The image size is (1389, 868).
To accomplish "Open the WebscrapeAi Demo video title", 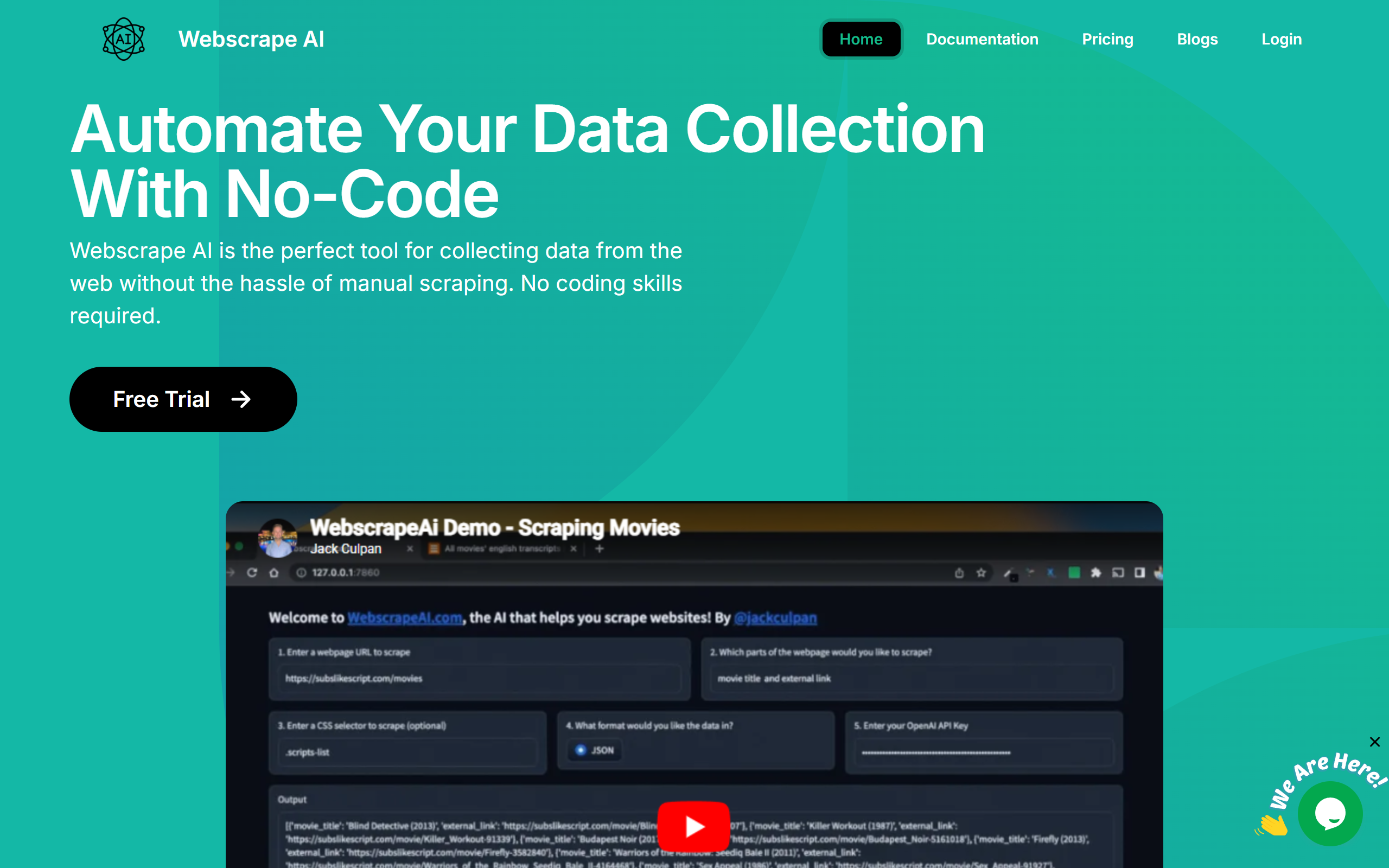I will [x=495, y=527].
